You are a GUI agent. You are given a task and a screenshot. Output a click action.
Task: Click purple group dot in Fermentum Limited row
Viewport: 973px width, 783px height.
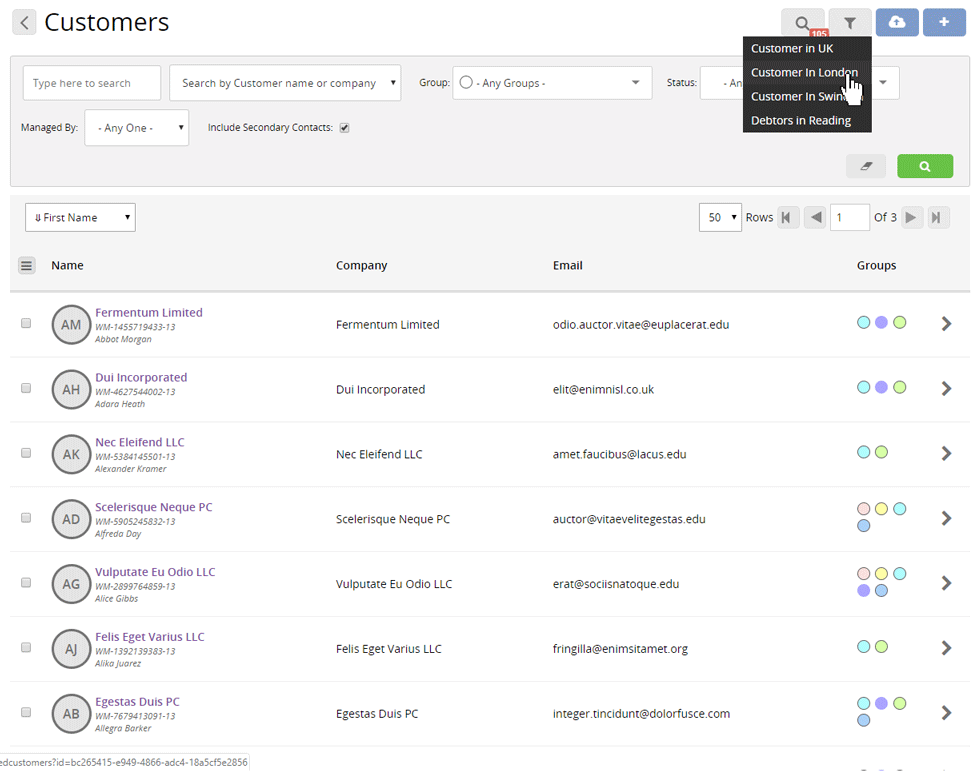click(x=881, y=323)
